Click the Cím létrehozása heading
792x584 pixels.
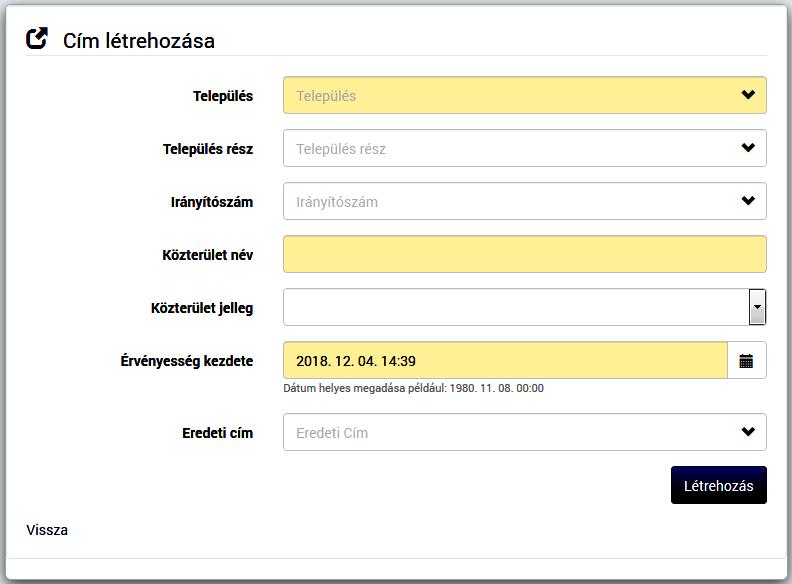(139, 41)
